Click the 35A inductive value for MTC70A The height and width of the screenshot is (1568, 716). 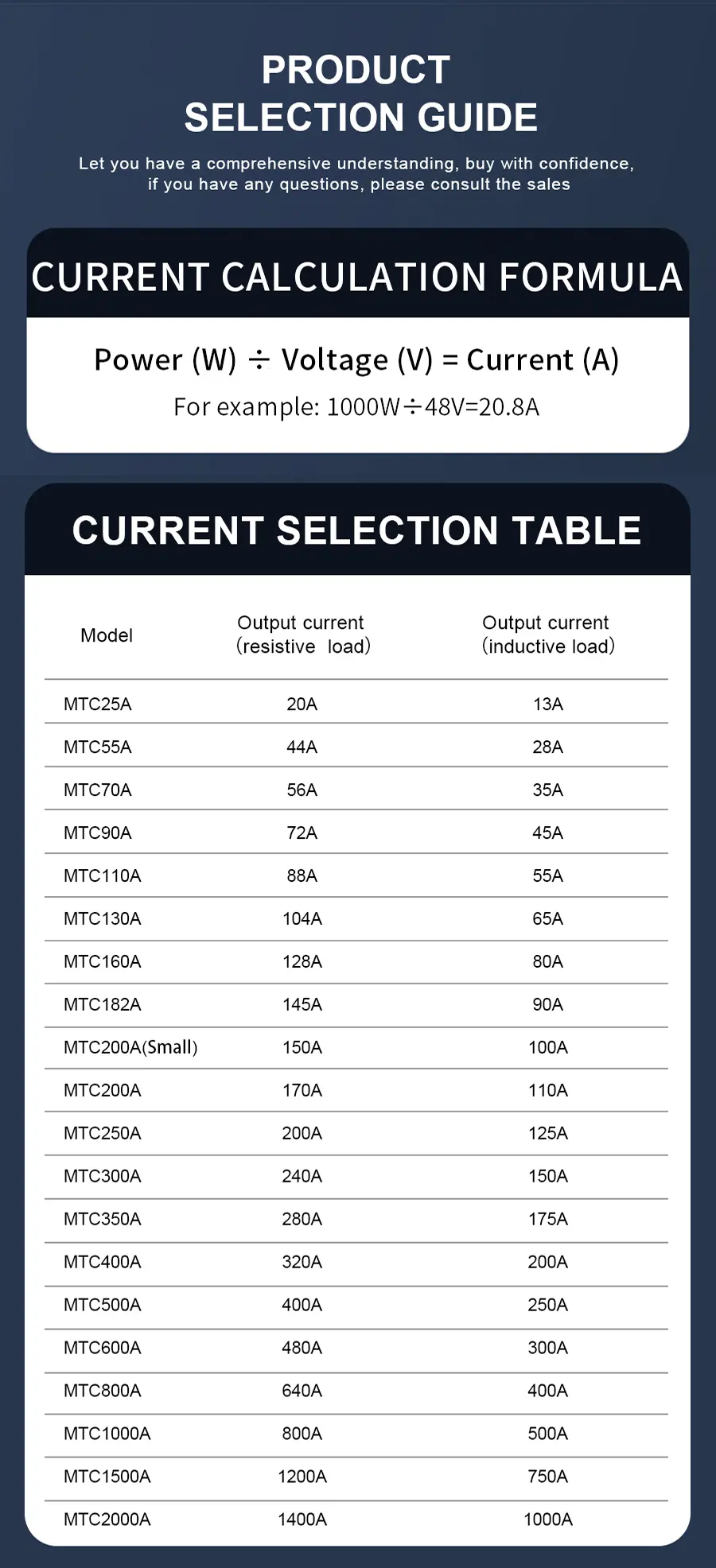[x=548, y=790]
